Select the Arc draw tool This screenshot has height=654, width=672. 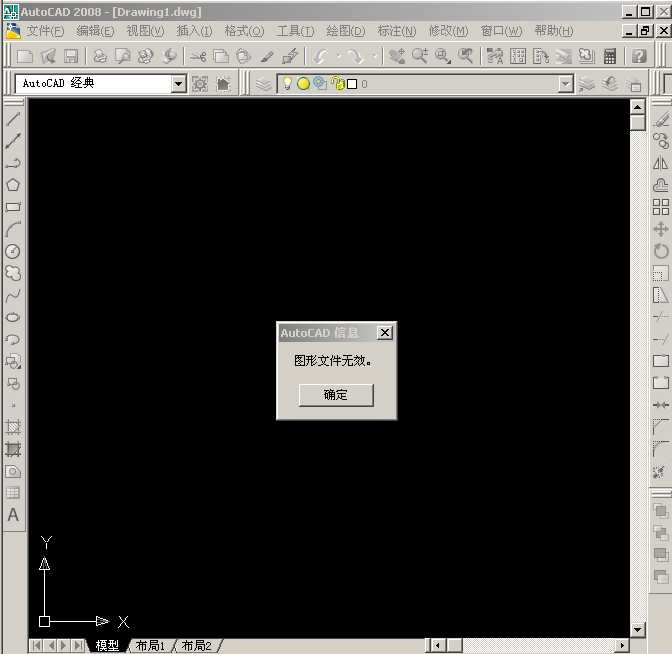click(13, 229)
